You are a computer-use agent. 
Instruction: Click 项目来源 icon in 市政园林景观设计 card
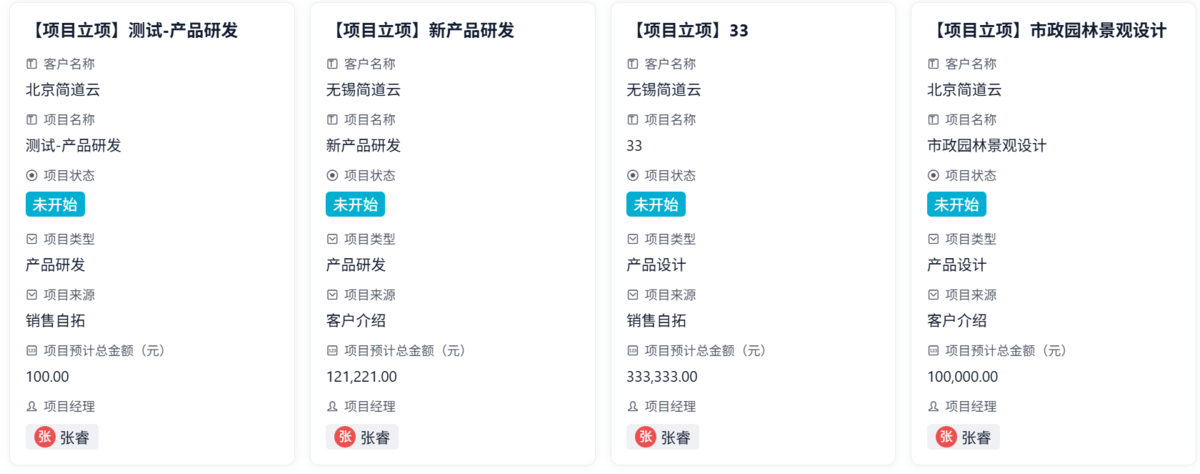(x=934, y=296)
